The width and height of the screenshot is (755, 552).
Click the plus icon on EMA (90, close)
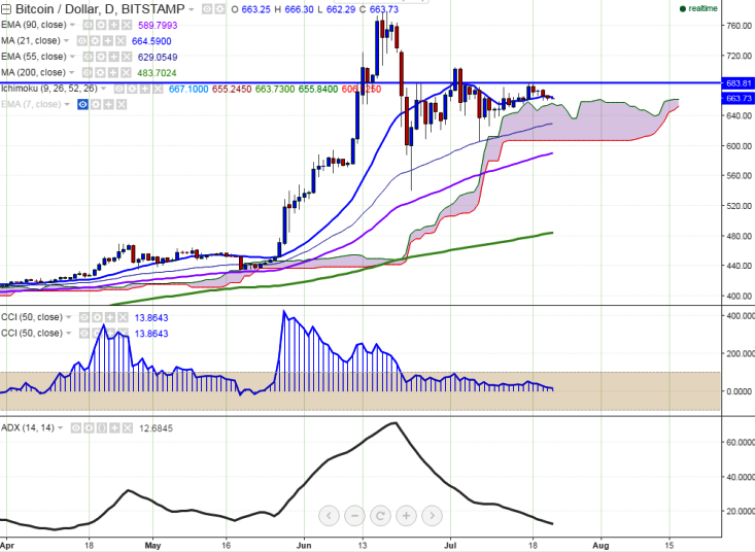[x=114, y=25]
